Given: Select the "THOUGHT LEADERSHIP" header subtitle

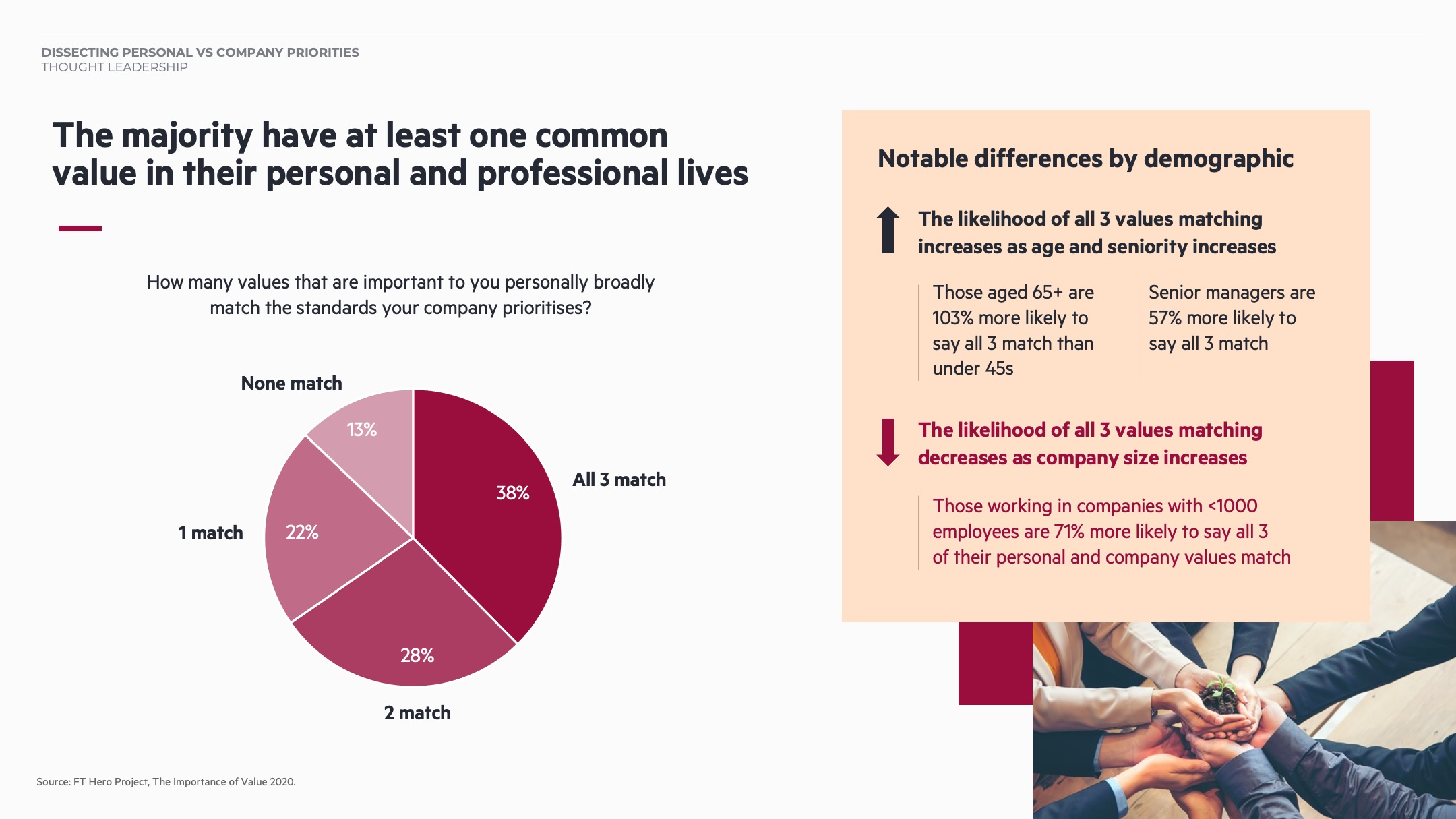Looking at the screenshot, I should coord(115,67).
